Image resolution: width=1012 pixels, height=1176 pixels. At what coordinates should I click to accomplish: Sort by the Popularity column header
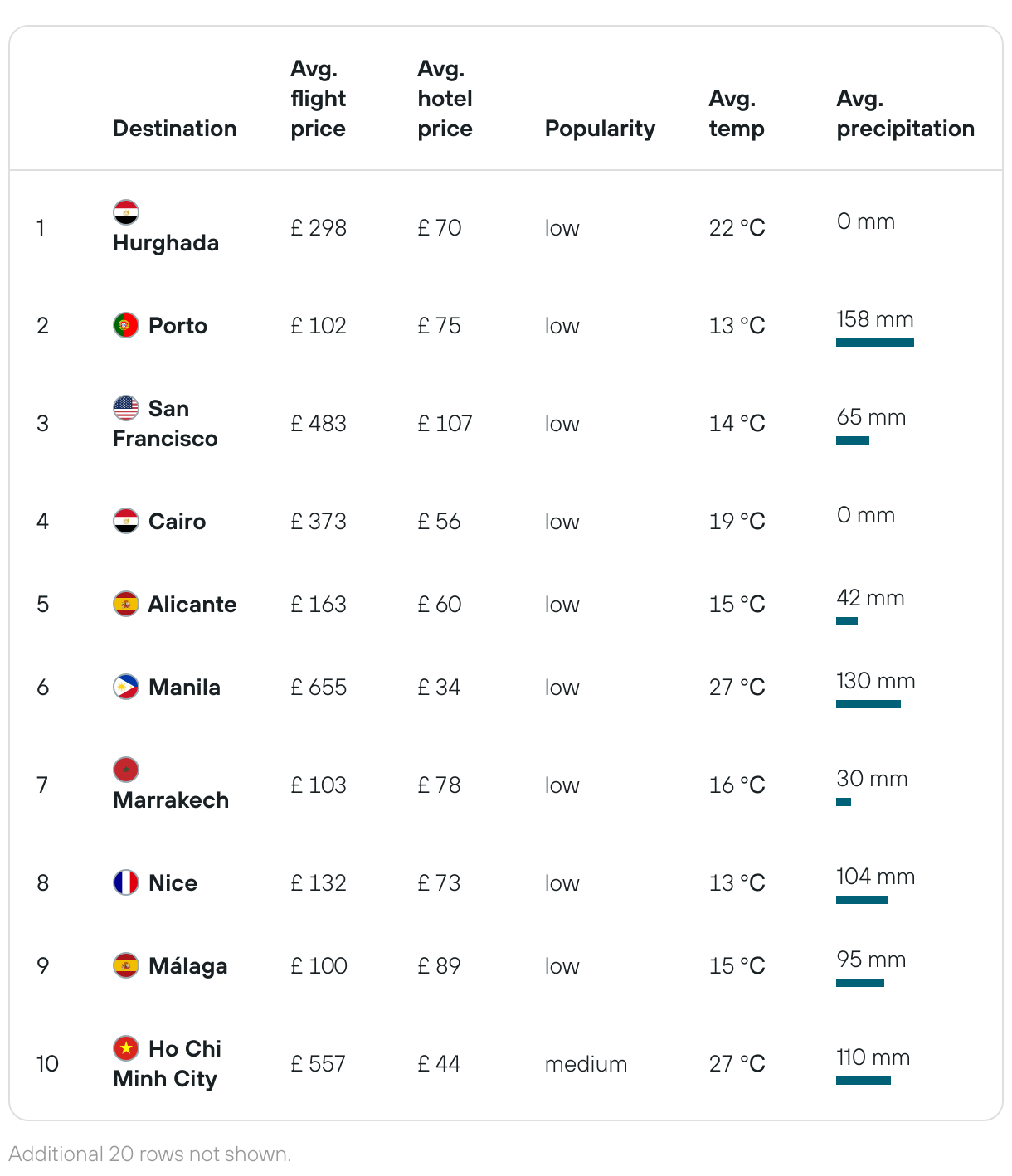[x=600, y=129]
